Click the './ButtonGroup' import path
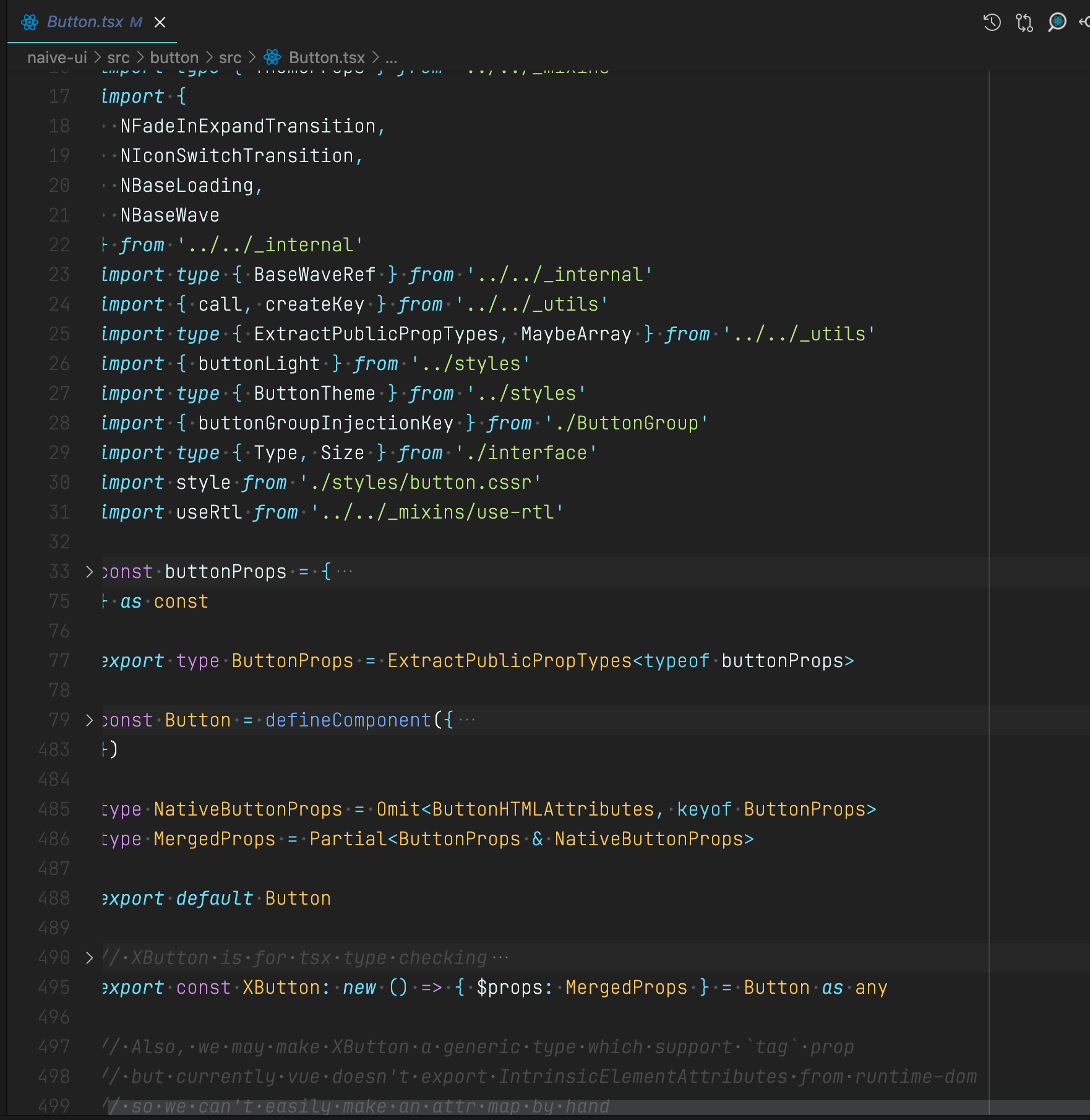The width and height of the screenshot is (1090, 1120). point(626,423)
